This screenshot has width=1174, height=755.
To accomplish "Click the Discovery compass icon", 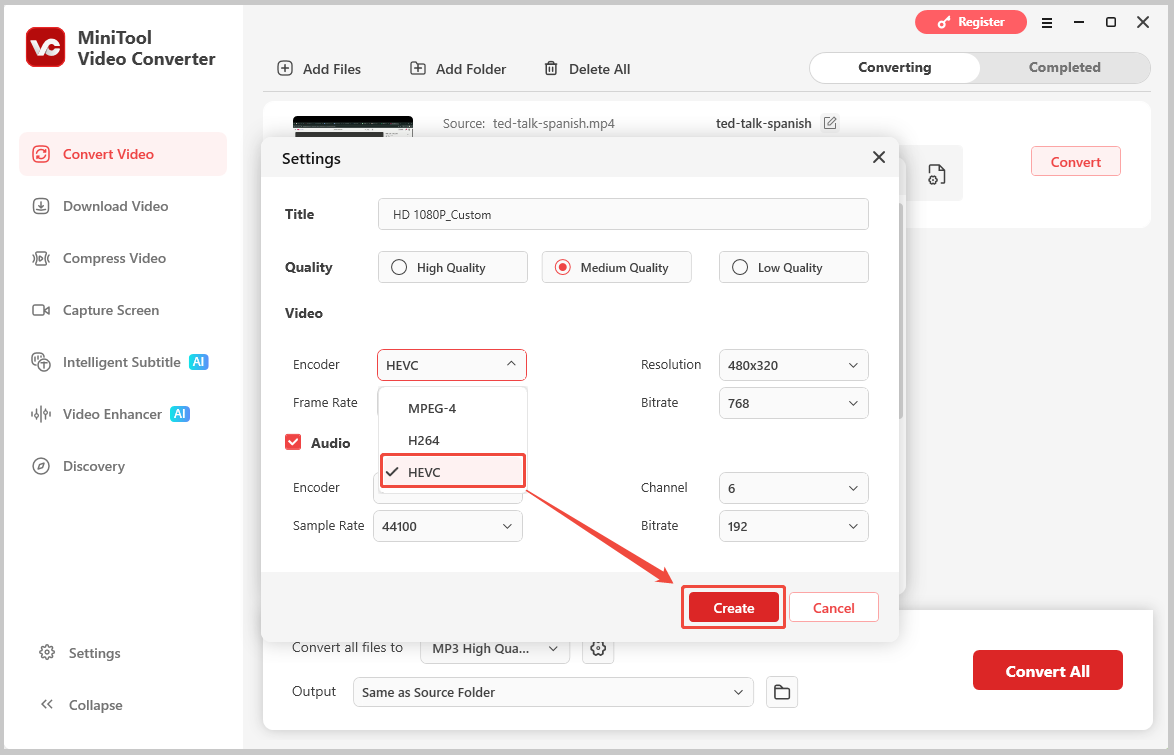I will click(x=41, y=466).
